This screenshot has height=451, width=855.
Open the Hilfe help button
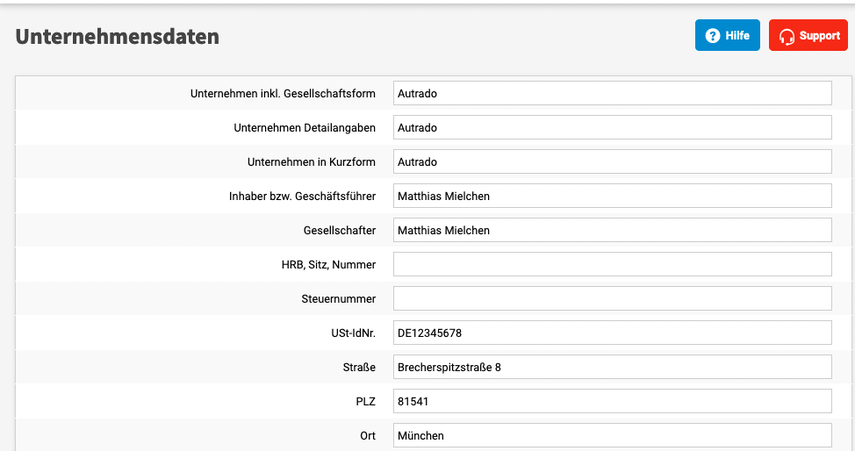(x=727, y=36)
